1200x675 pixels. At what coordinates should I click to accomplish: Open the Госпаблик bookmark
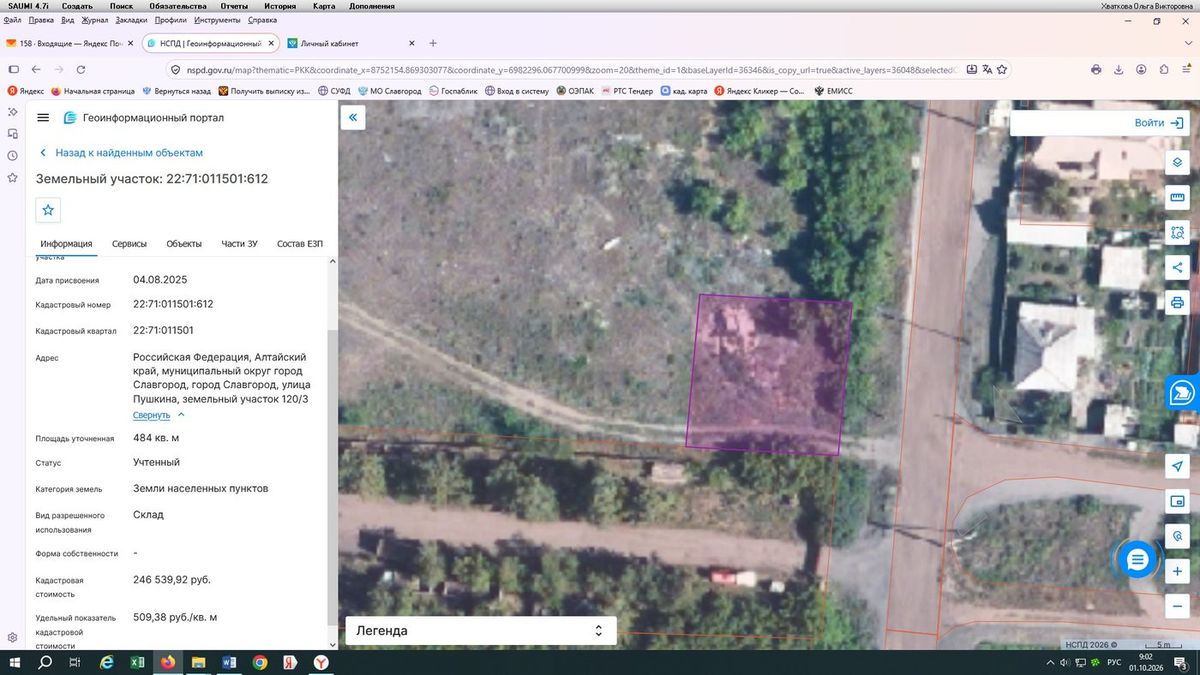(453, 91)
